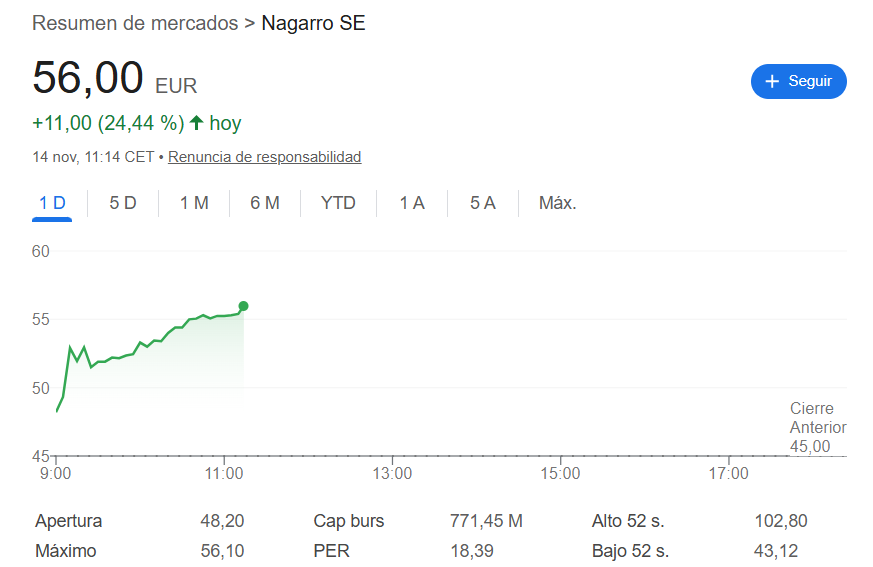Screen dimensions: 873x567
Task: Select the 6 M range tab
Action: coord(265,203)
